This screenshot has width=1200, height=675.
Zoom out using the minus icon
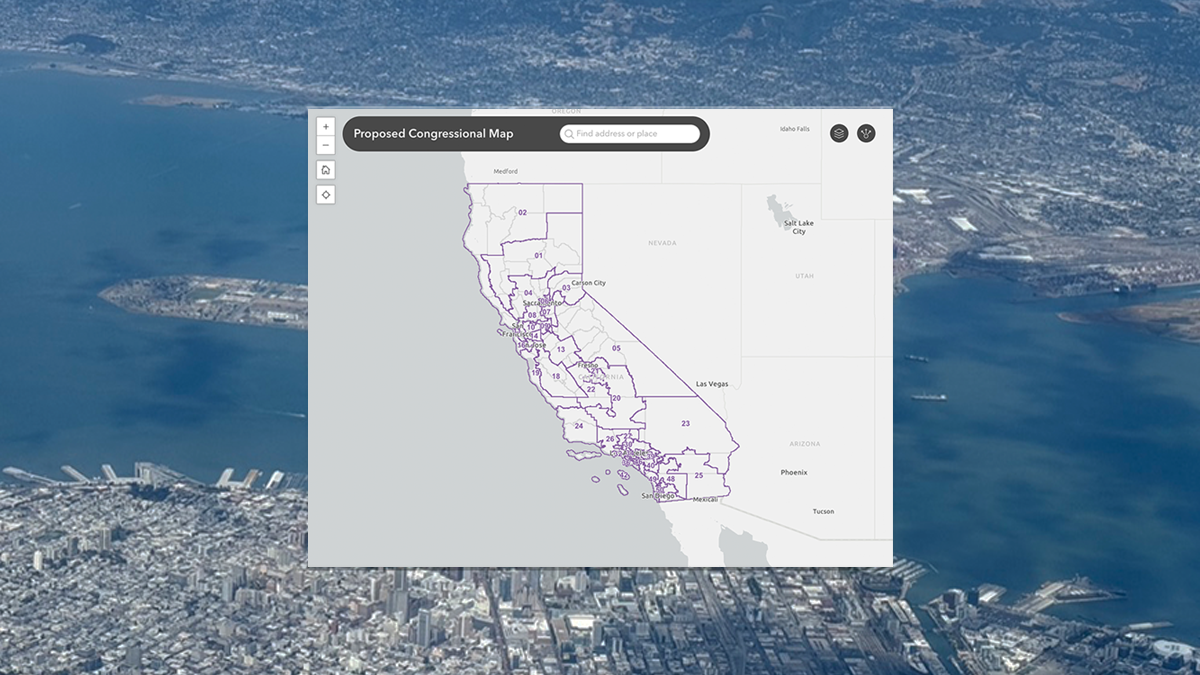pyautogui.click(x=326, y=145)
